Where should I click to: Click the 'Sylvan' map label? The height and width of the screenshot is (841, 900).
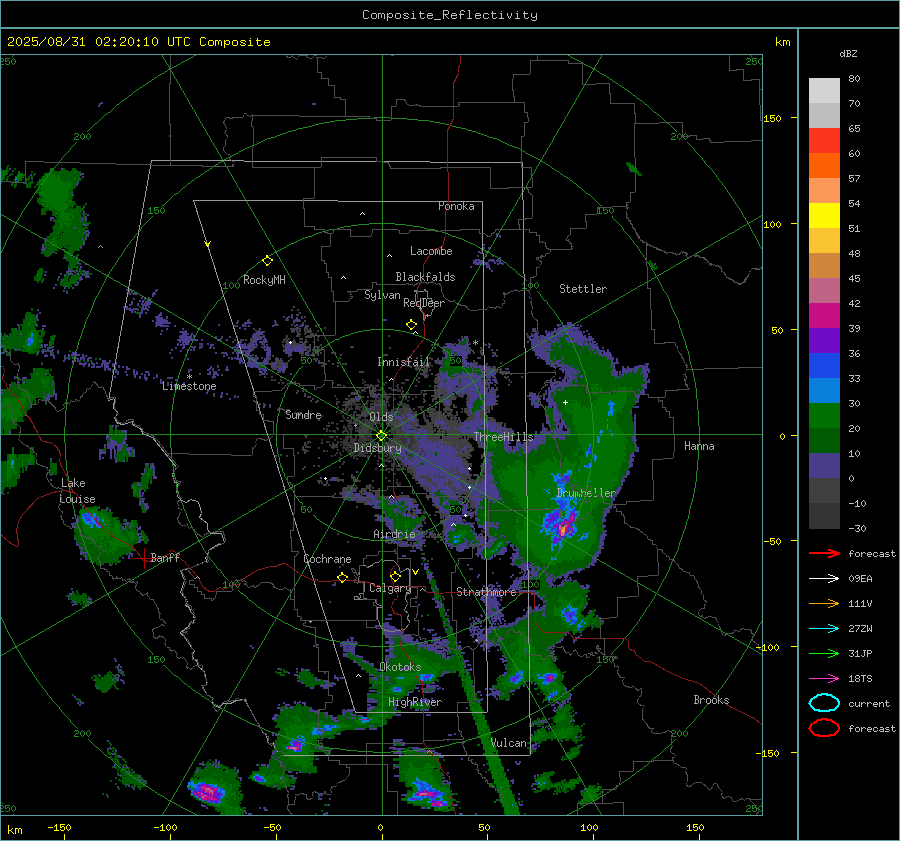[x=382, y=295]
